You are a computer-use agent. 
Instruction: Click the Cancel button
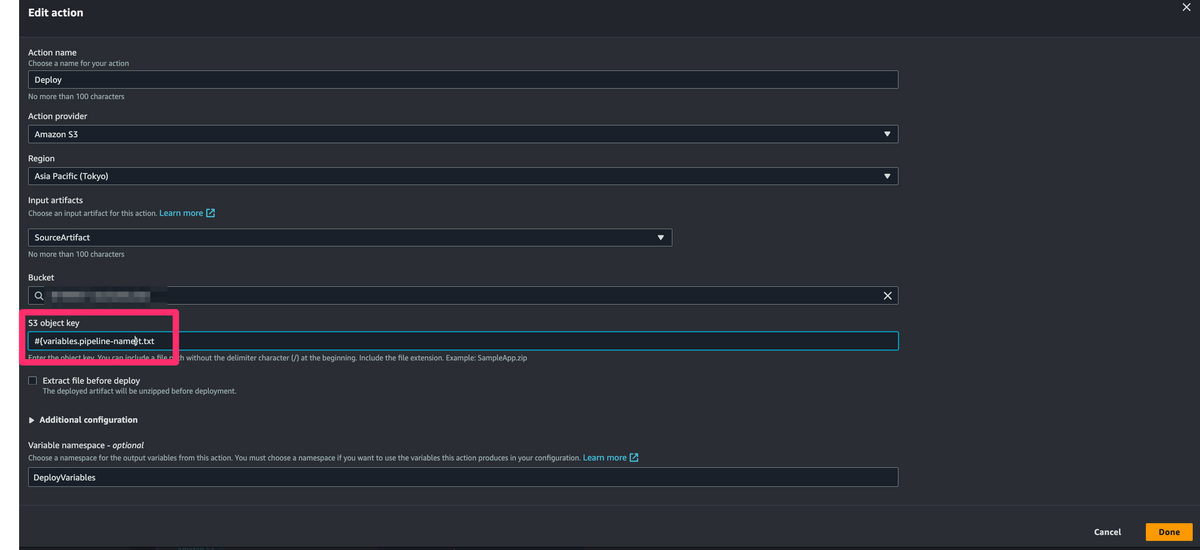1107,532
